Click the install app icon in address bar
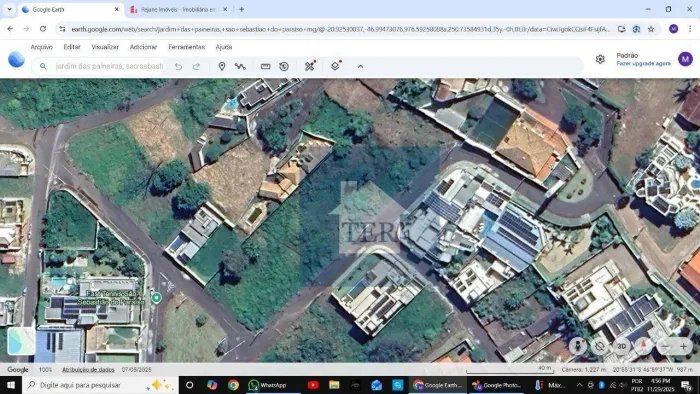Image resolution: width=700 pixels, height=394 pixels. pyautogui.click(x=621, y=29)
